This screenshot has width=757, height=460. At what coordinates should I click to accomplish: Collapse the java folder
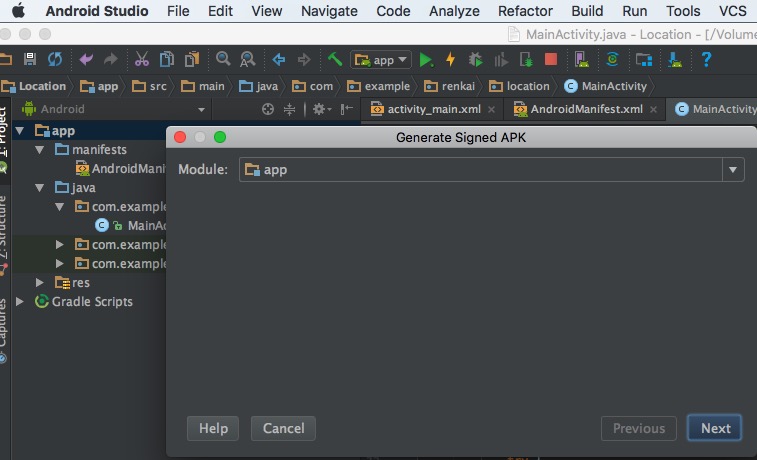40,187
